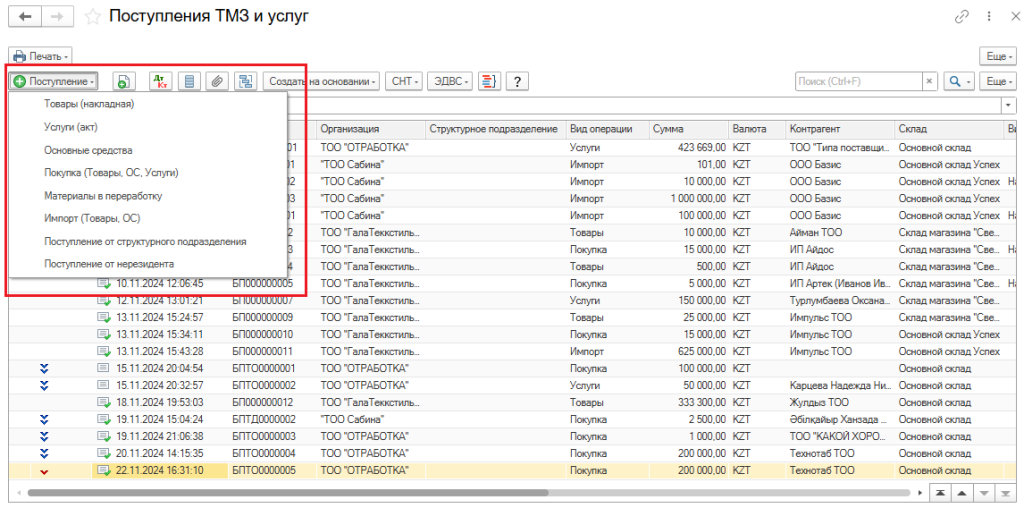Click the question mark help button
The height and width of the screenshot is (508, 1024).
pos(517,81)
